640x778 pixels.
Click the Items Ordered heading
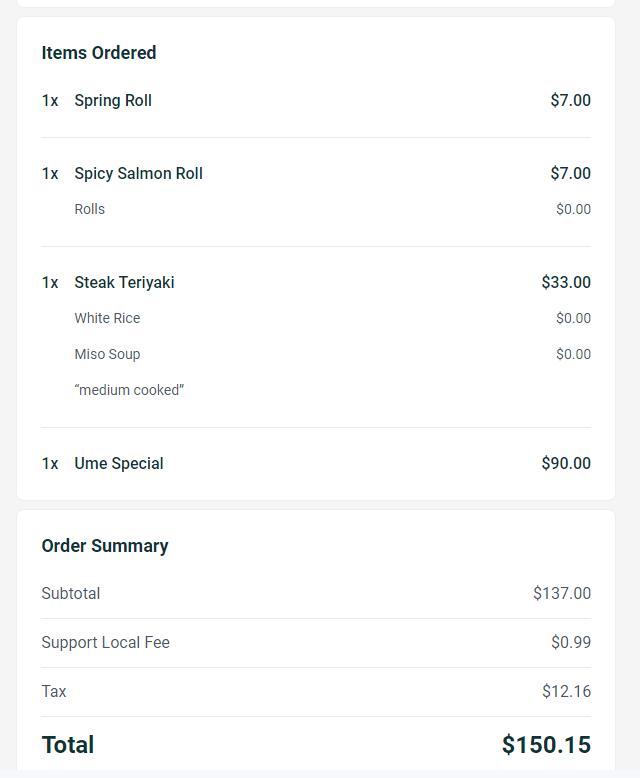coord(99,53)
